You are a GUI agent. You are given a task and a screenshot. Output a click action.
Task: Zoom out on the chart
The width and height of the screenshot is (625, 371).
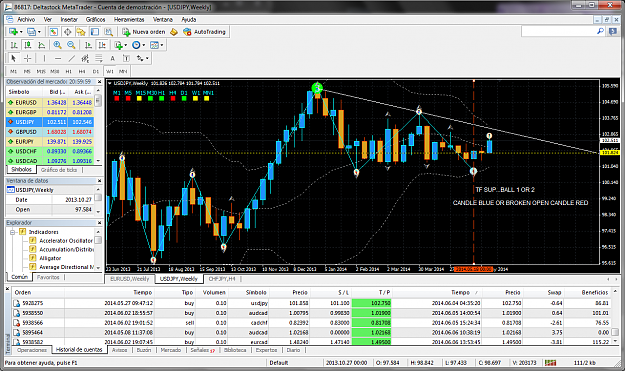71,45
